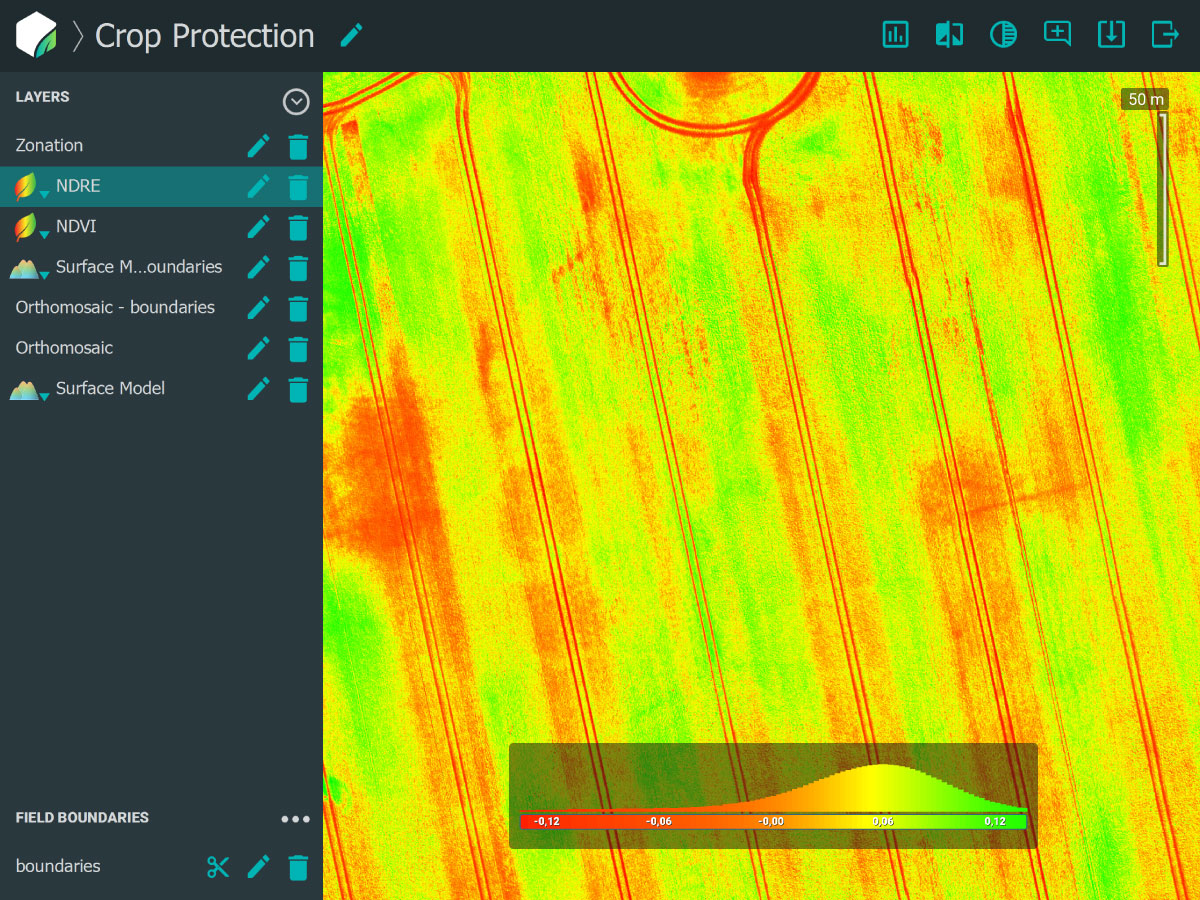This screenshot has width=1200, height=900.
Task: Activate the split compare view icon
Action: coord(949,34)
